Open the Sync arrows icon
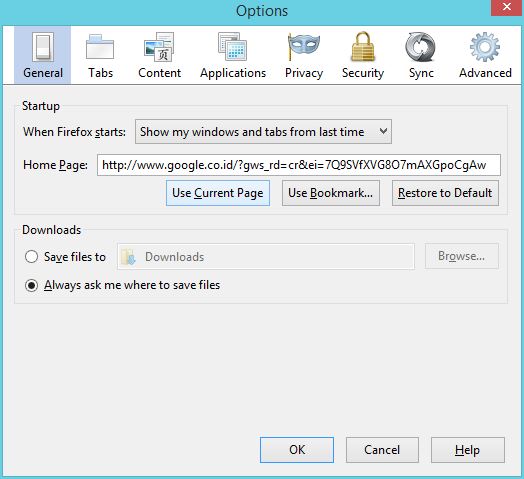This screenshot has width=524, height=479. tap(420, 47)
